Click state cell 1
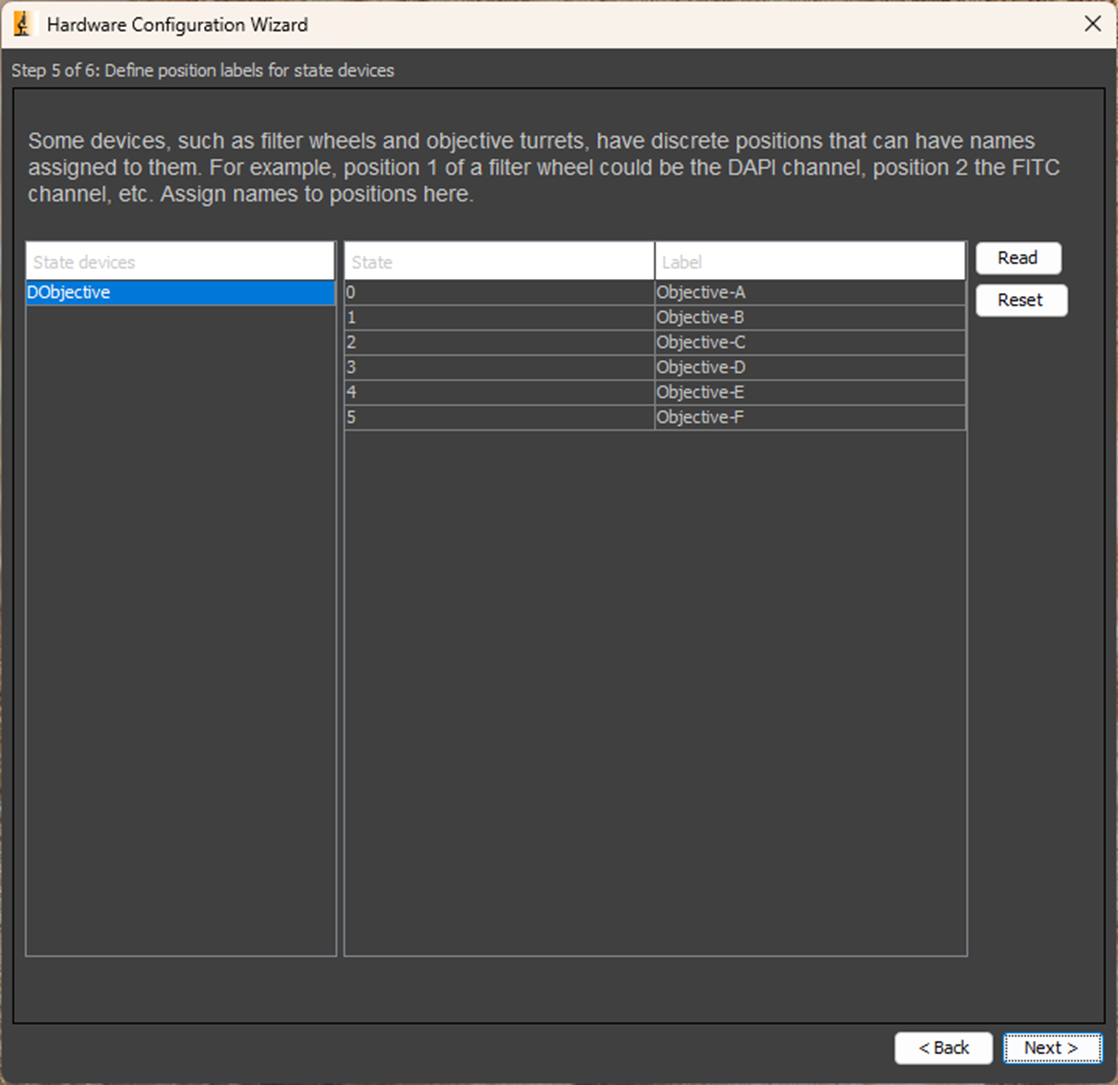 point(499,318)
